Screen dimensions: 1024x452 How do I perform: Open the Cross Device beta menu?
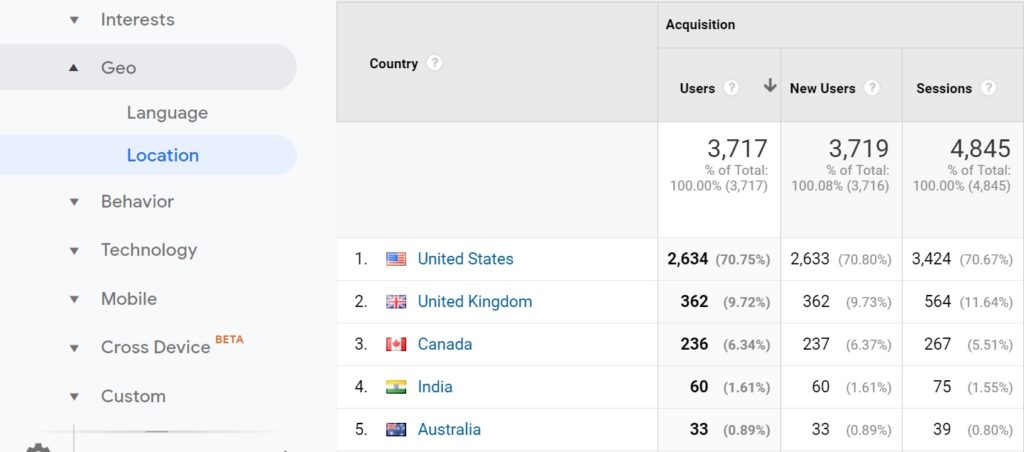(x=155, y=347)
